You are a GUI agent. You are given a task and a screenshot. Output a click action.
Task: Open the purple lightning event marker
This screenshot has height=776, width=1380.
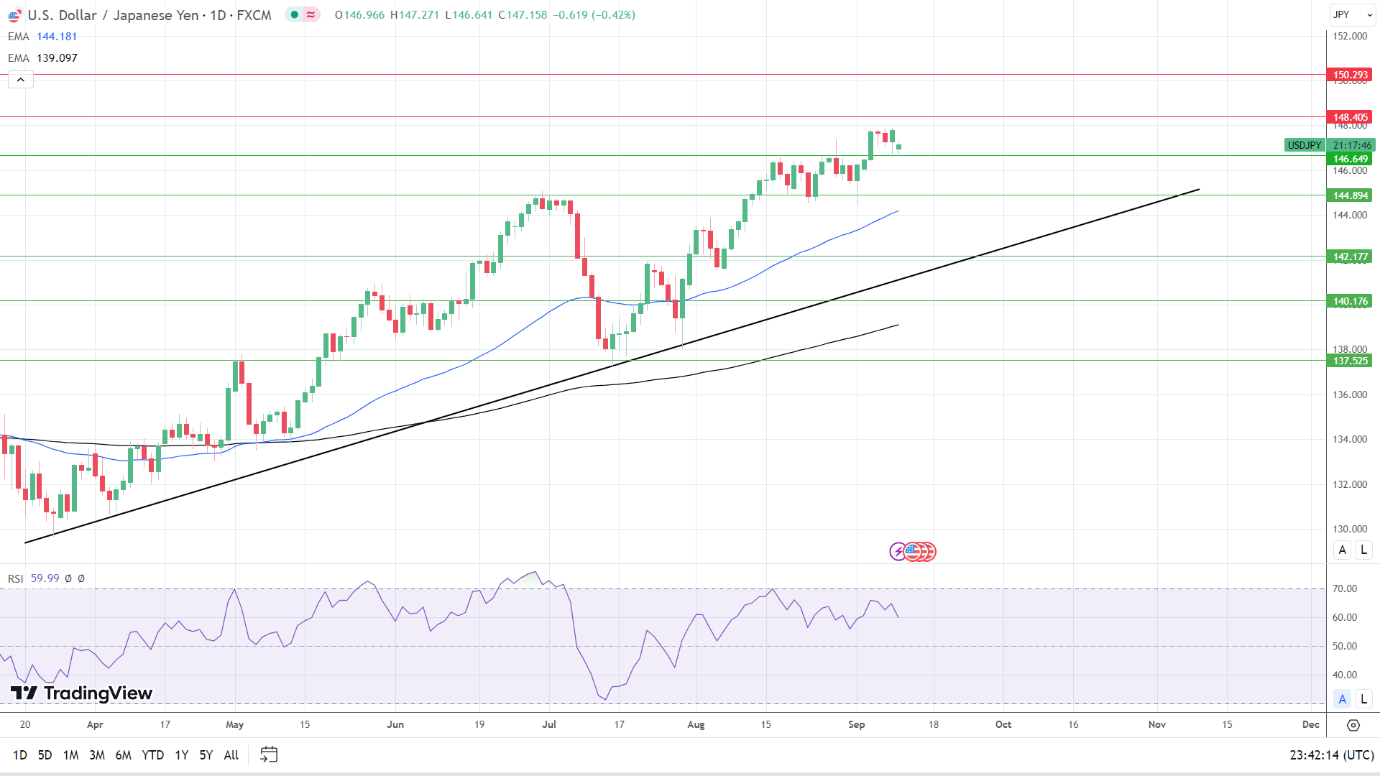[898, 551]
